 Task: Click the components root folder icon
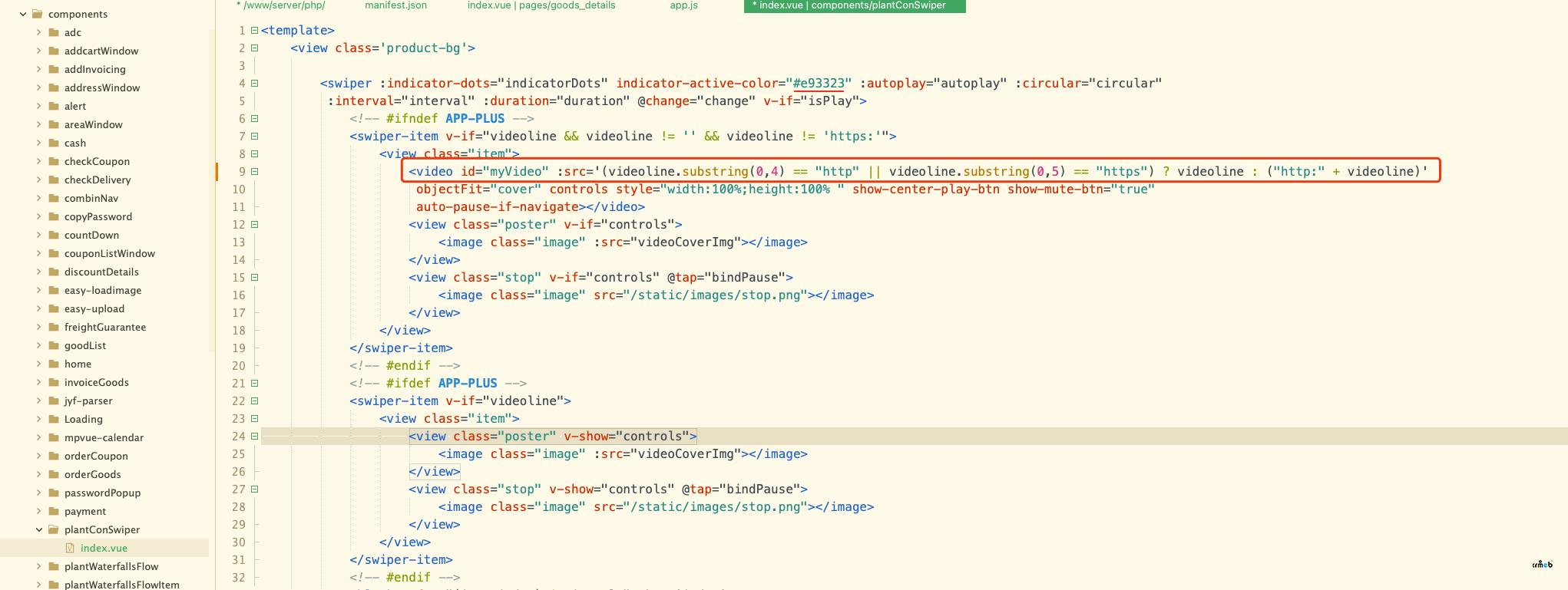38,14
